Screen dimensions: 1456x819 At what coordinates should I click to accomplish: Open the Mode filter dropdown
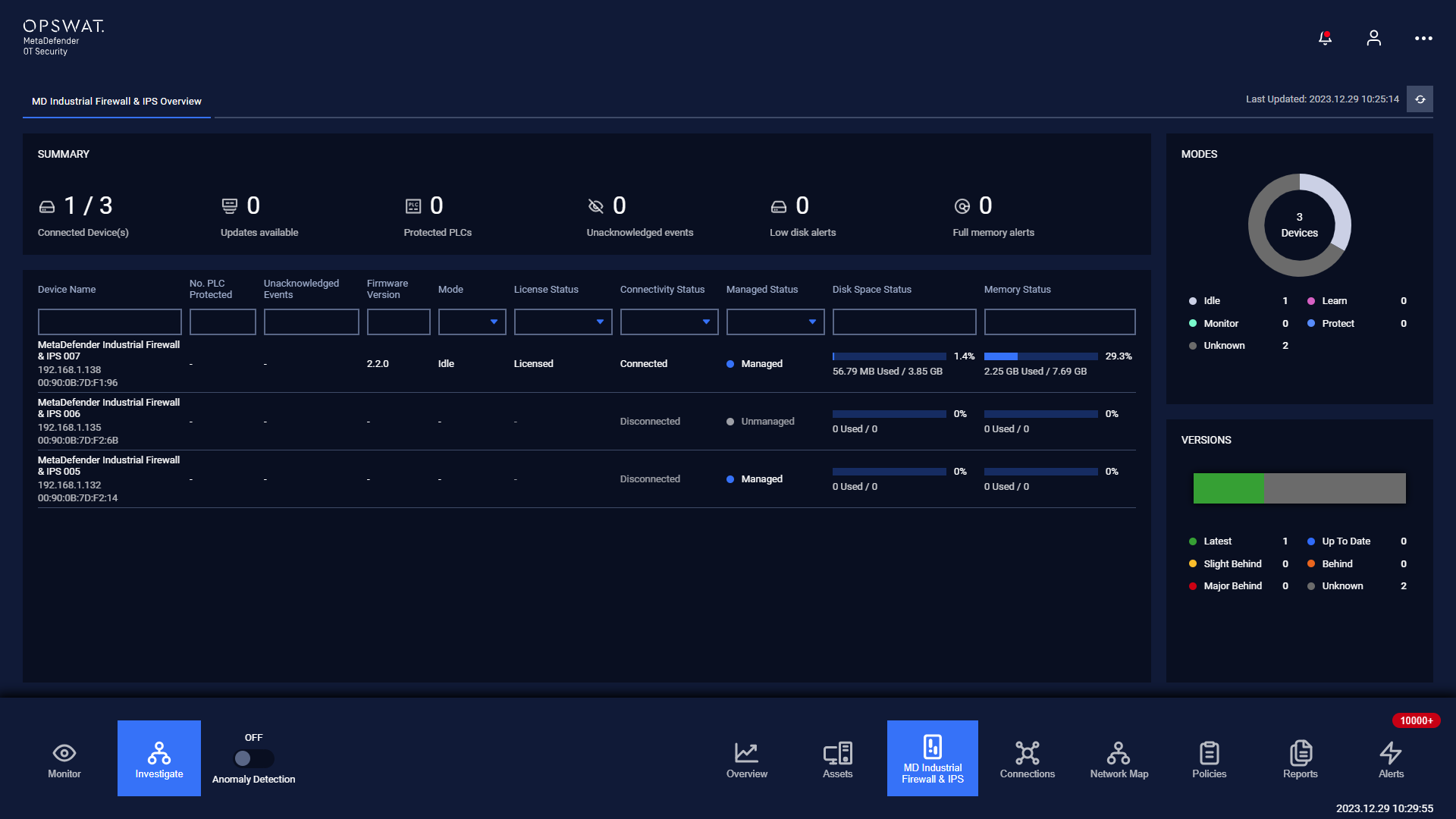pos(472,322)
